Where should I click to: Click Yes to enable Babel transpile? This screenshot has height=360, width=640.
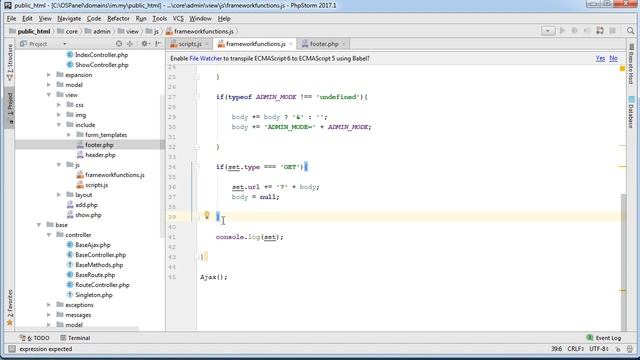tap(600, 58)
